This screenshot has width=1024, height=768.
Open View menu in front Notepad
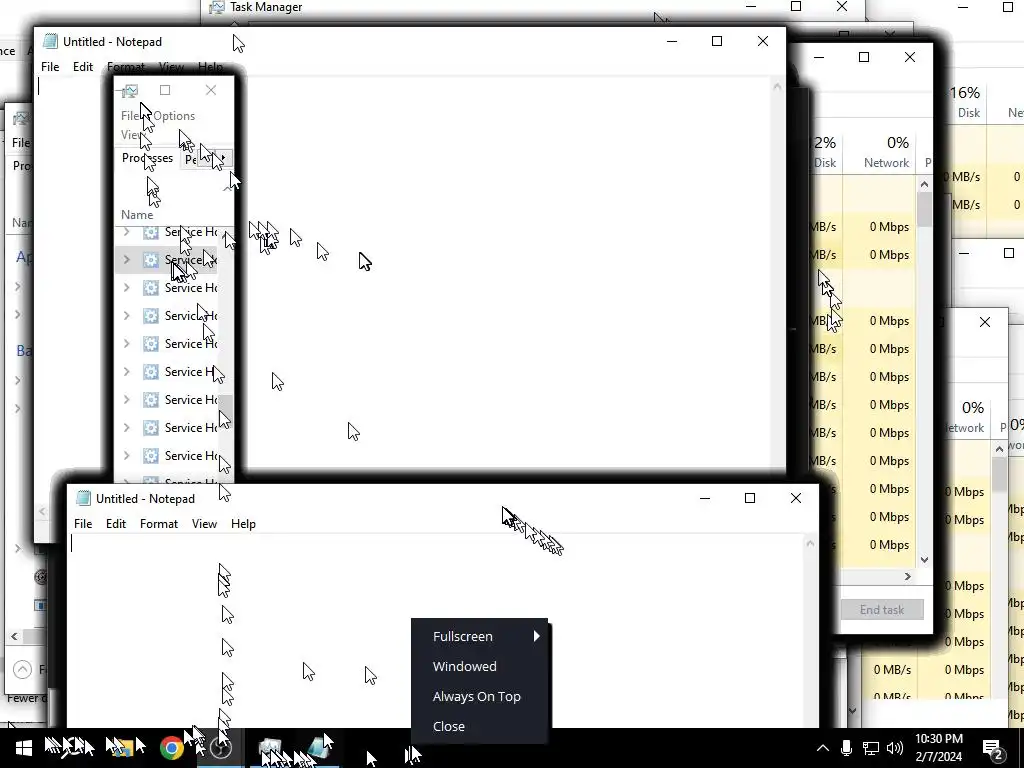click(204, 524)
